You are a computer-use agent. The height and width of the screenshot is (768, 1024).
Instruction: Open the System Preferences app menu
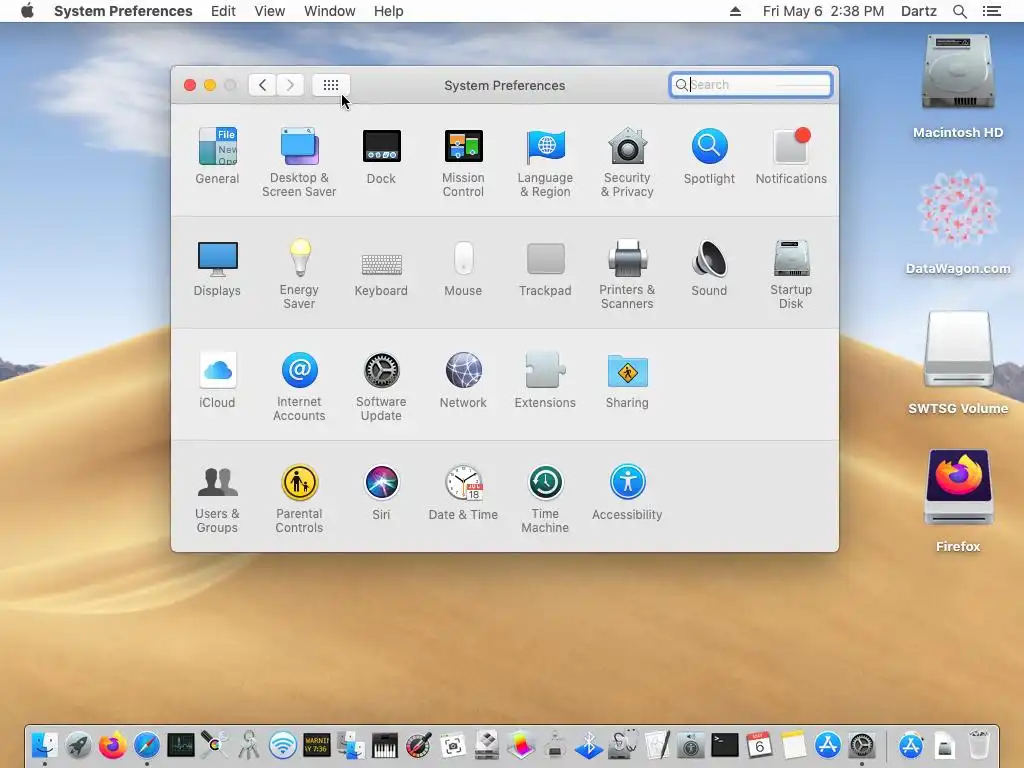point(123,11)
